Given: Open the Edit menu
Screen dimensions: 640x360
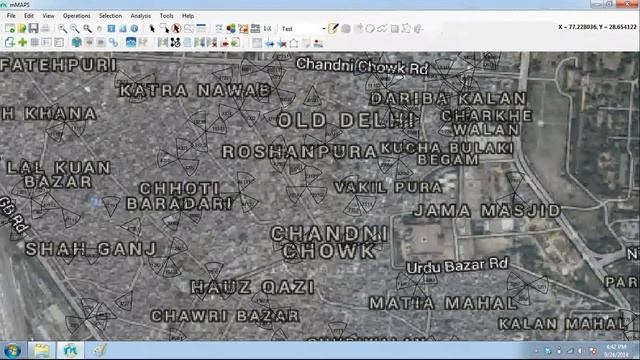Looking at the screenshot, I should coord(29,16).
